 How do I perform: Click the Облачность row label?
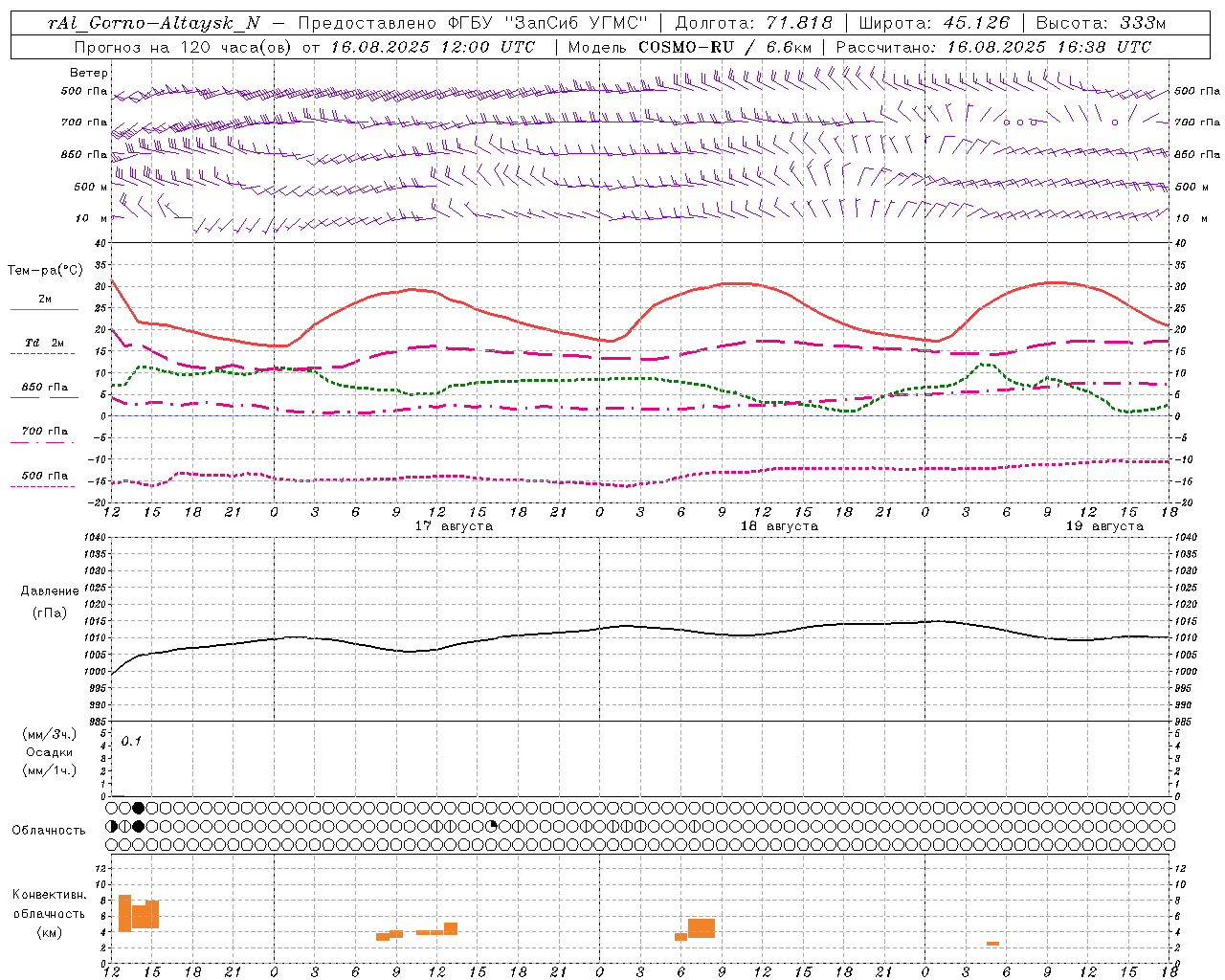pos(49,831)
